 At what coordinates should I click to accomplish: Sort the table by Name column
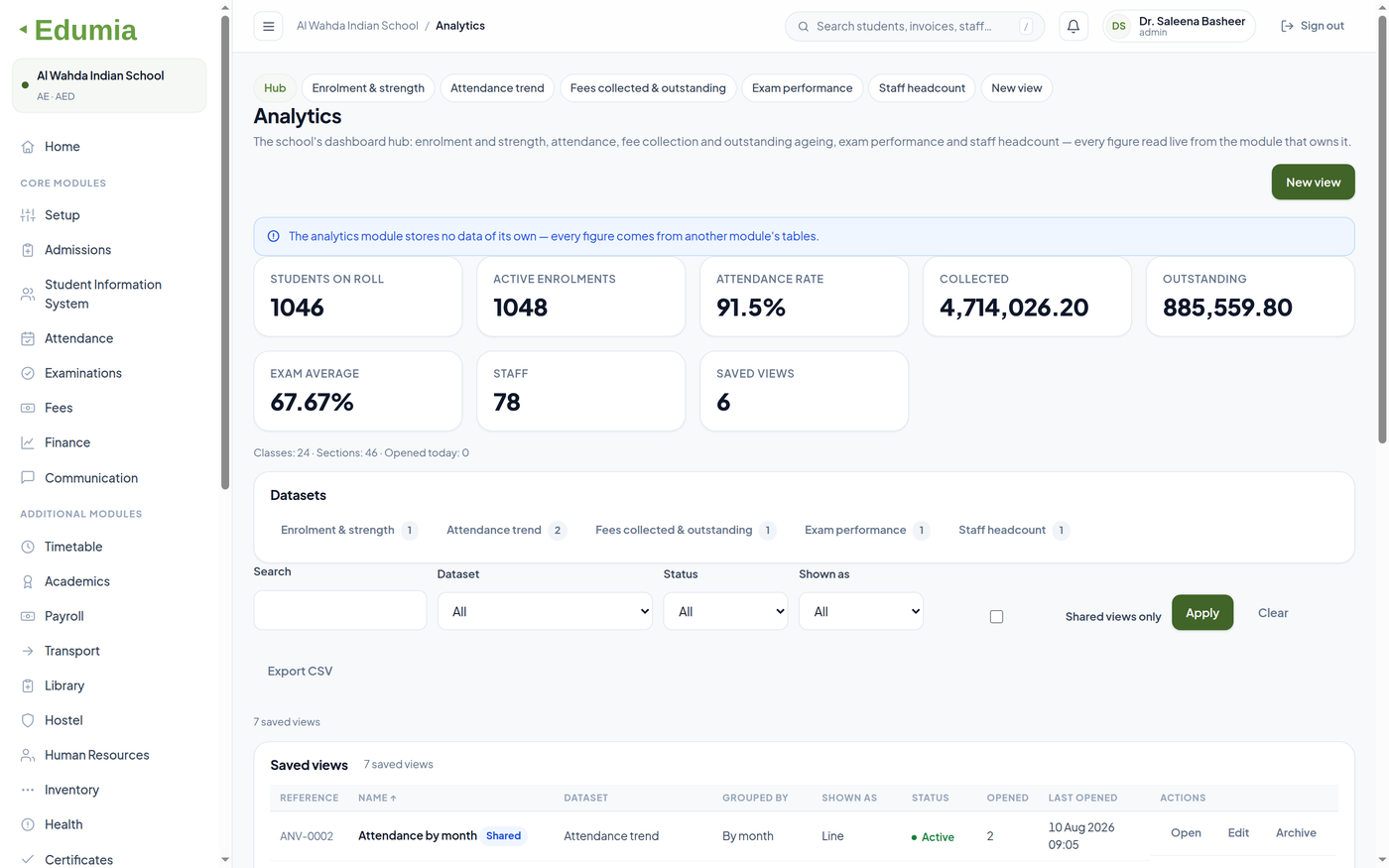(x=377, y=798)
